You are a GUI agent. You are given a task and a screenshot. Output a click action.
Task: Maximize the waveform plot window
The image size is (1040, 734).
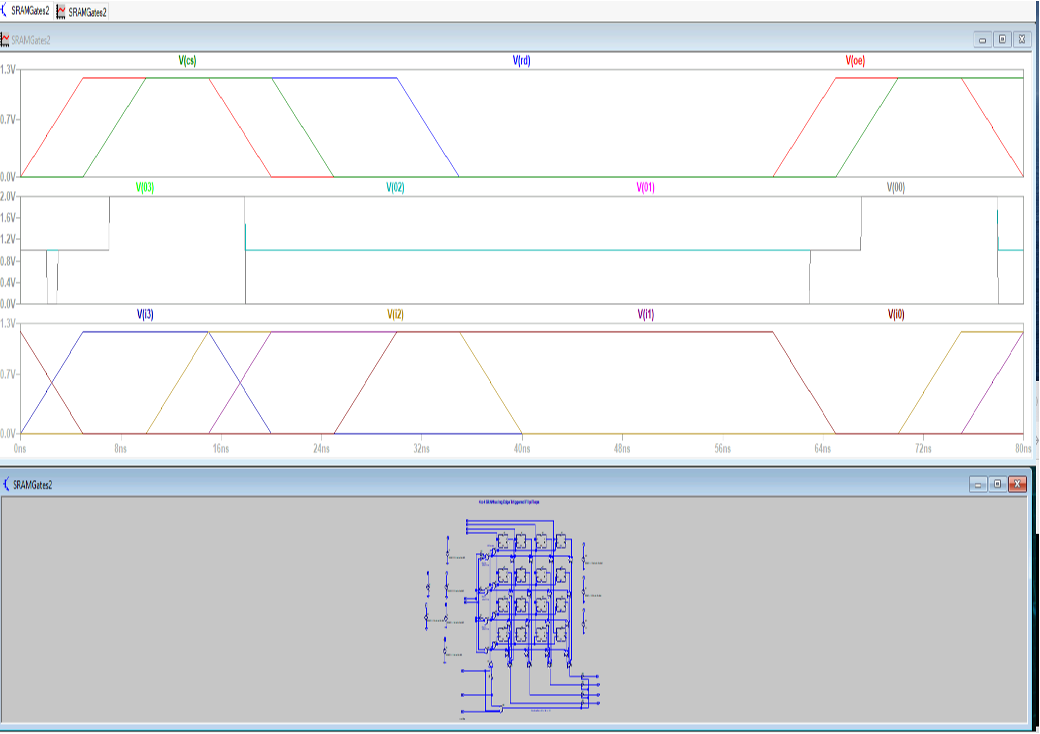click(x=1002, y=39)
